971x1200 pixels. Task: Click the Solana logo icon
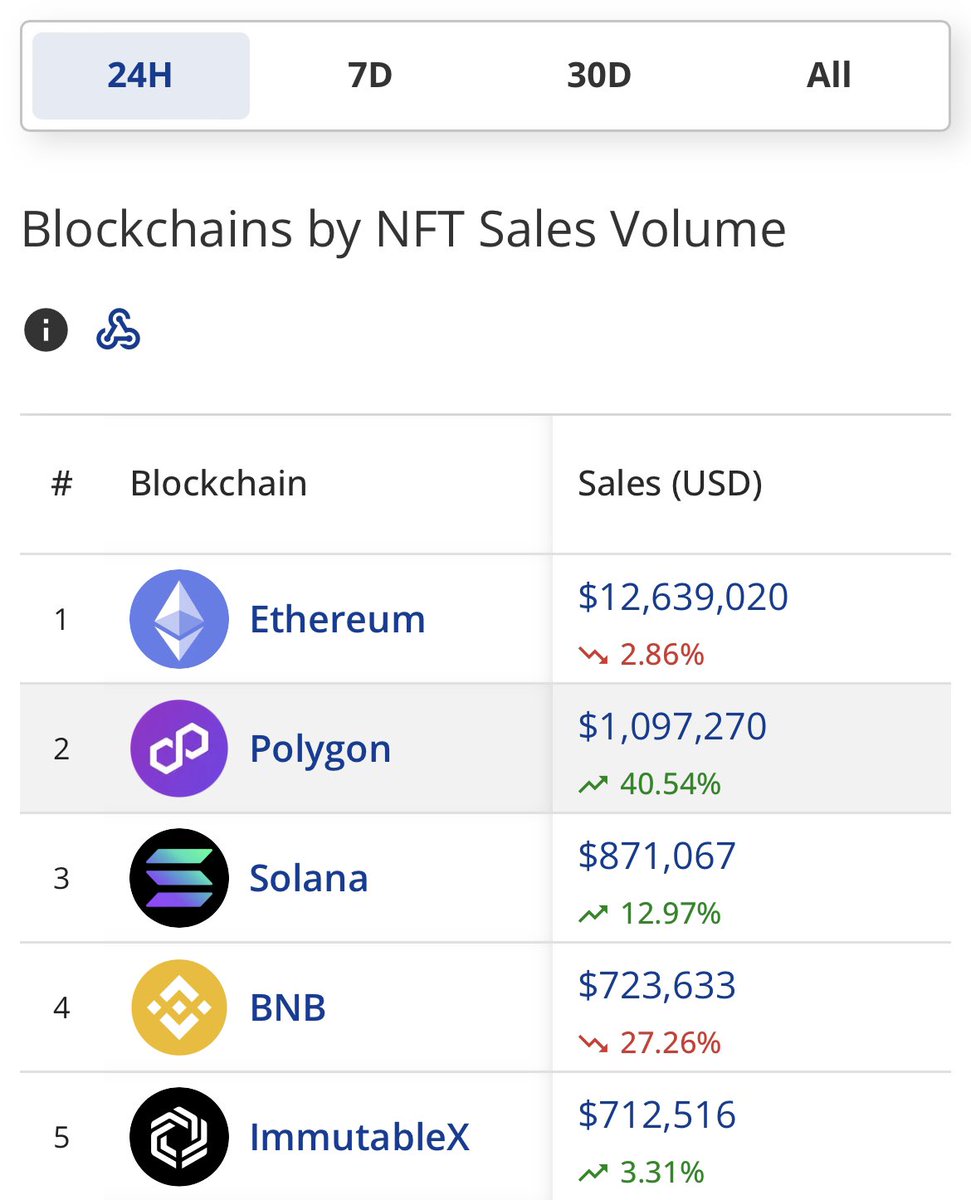tap(179, 878)
